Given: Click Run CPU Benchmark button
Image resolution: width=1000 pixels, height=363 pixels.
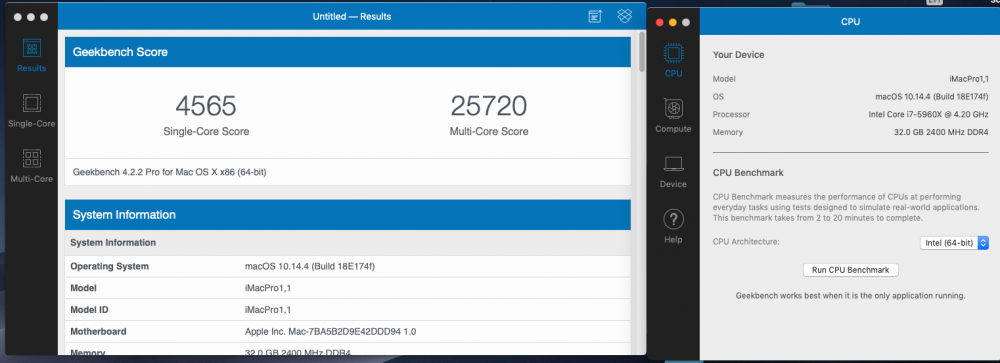Looking at the screenshot, I should tap(850, 270).
